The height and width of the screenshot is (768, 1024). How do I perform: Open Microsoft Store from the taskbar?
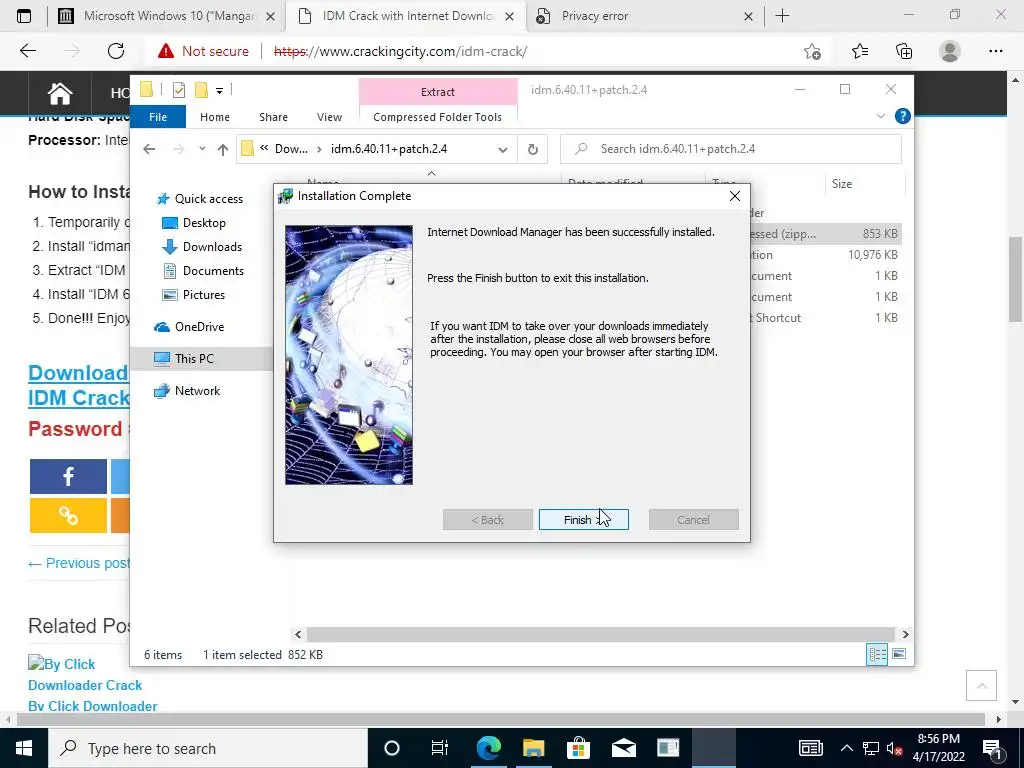tap(578, 748)
